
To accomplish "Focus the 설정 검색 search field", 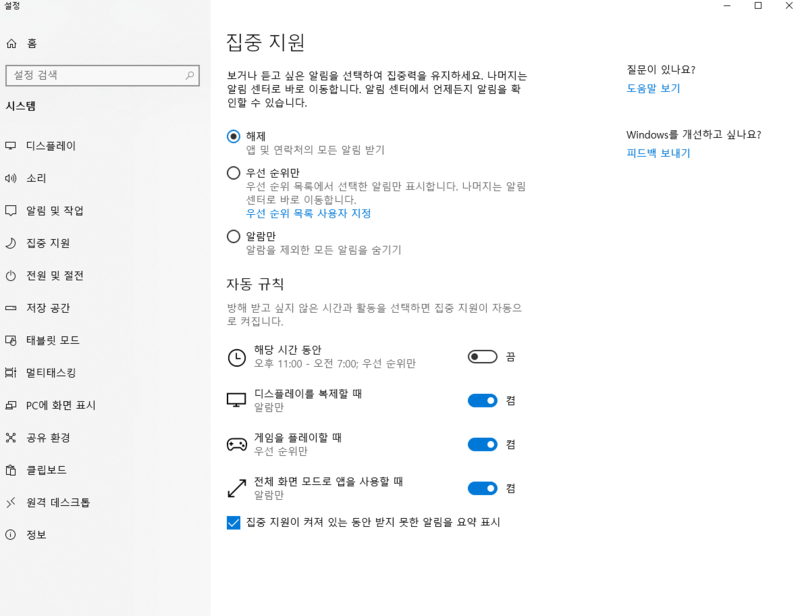I will (x=102, y=76).
